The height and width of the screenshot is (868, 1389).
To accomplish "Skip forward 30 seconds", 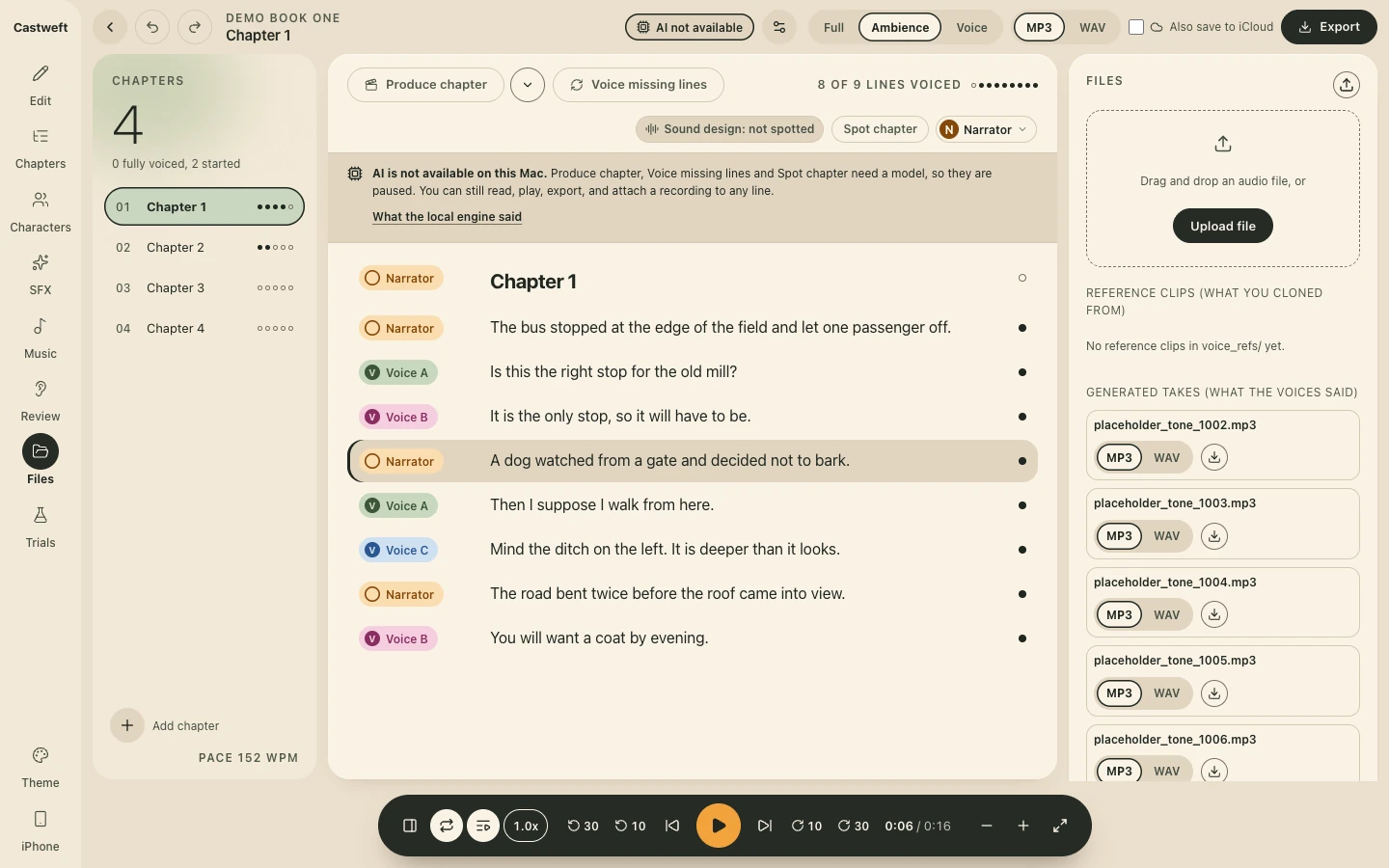I will 853,826.
